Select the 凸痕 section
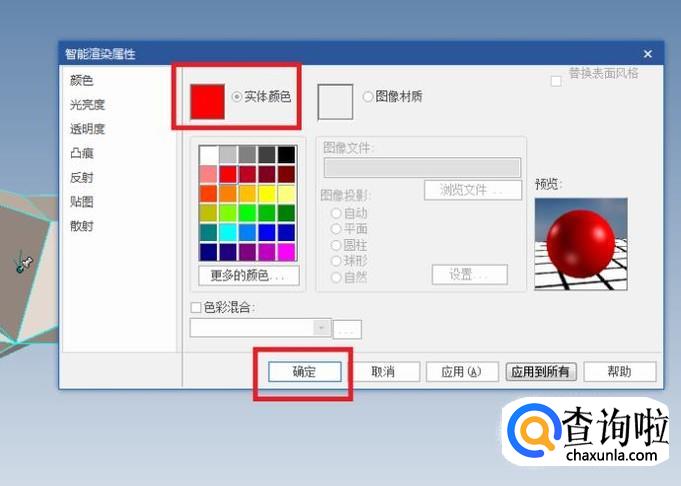The width and height of the screenshot is (681, 486). (x=82, y=153)
